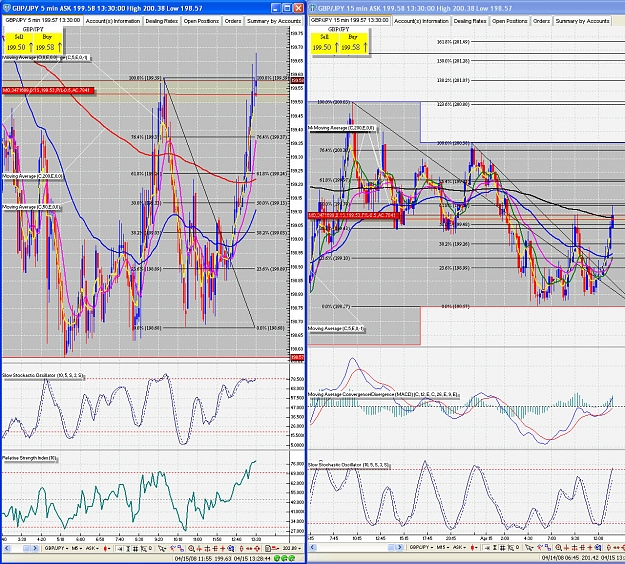Open Account(s) Information tab in the 15 min window
625x564 pixels.
tap(421, 21)
